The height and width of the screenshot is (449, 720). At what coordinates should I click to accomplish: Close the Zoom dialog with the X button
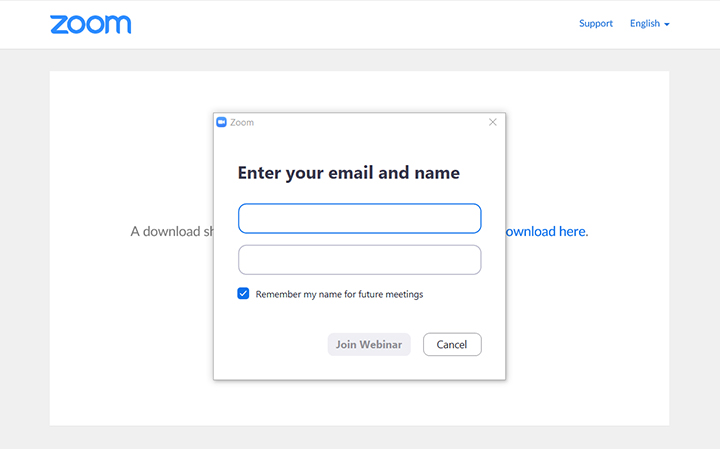[493, 122]
